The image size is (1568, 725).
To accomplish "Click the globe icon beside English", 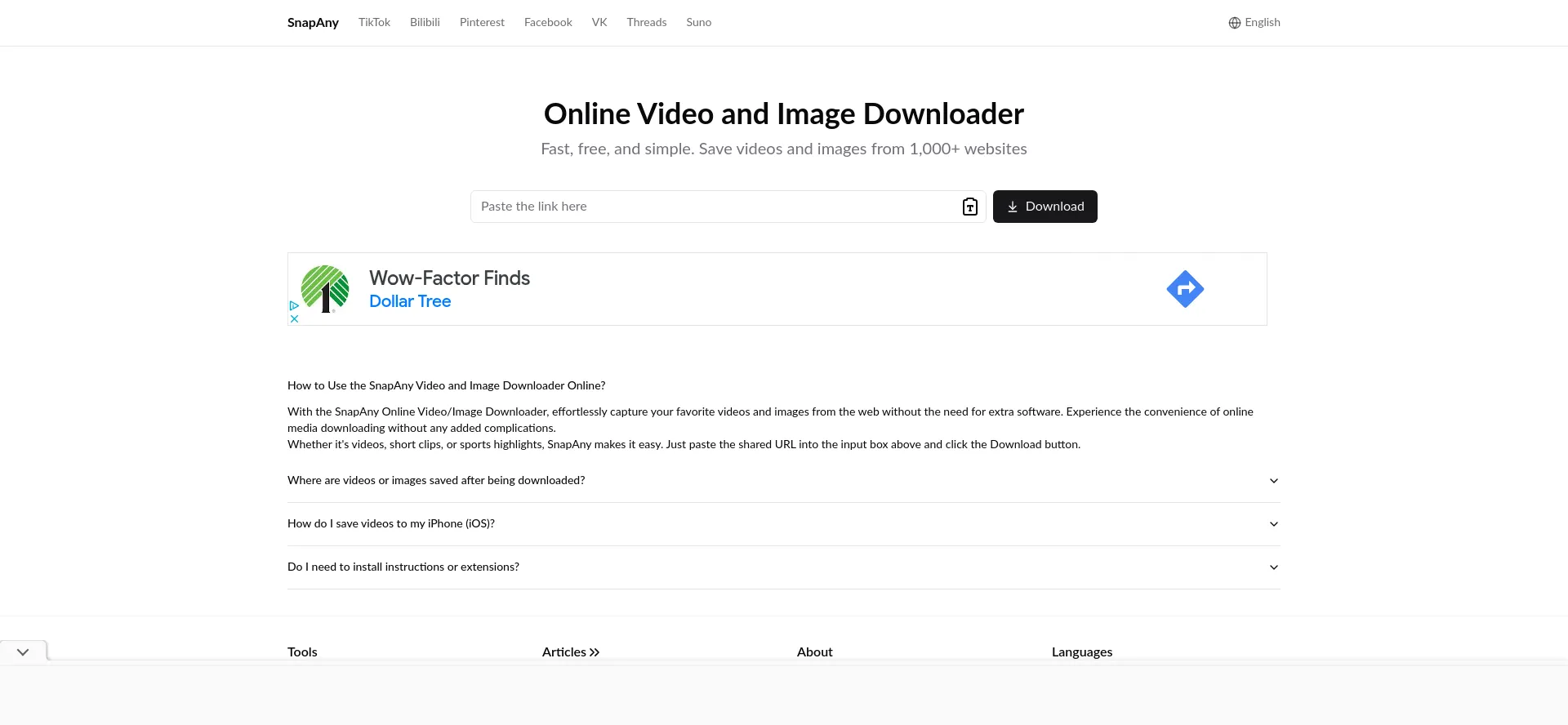I will point(1234,23).
